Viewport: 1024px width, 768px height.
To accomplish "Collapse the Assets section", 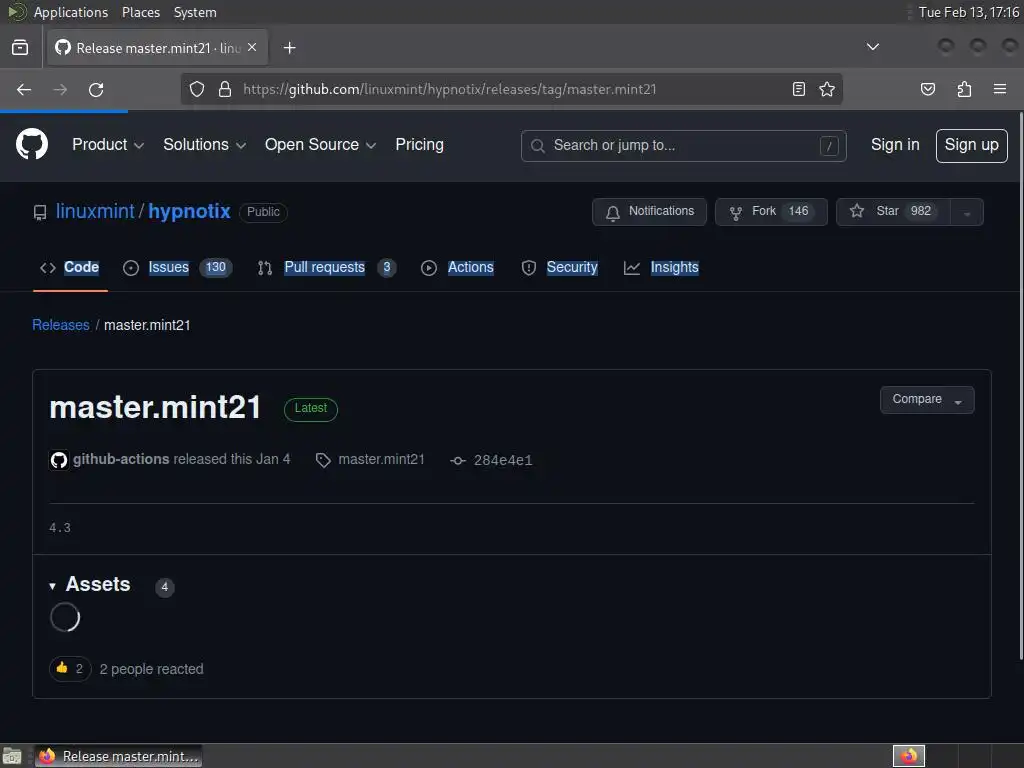I will [x=90, y=584].
